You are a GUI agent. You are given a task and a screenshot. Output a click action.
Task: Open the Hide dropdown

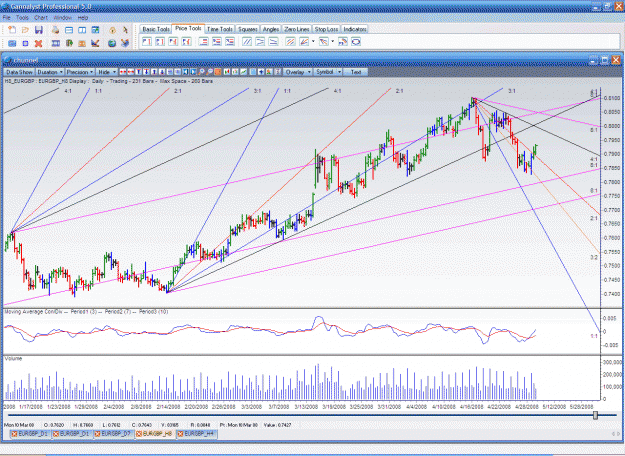click(107, 72)
